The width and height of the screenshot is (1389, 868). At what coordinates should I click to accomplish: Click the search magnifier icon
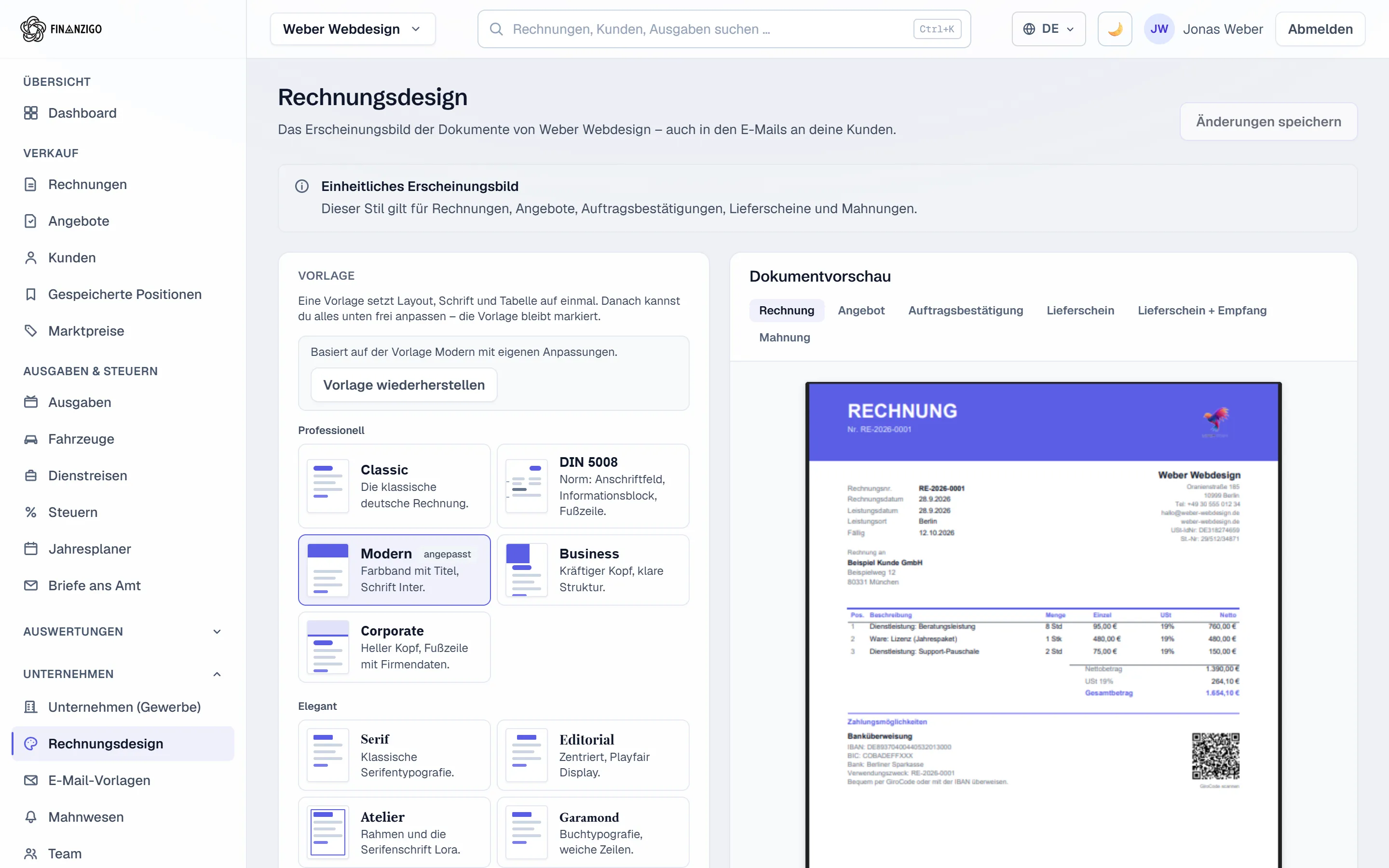[496, 29]
